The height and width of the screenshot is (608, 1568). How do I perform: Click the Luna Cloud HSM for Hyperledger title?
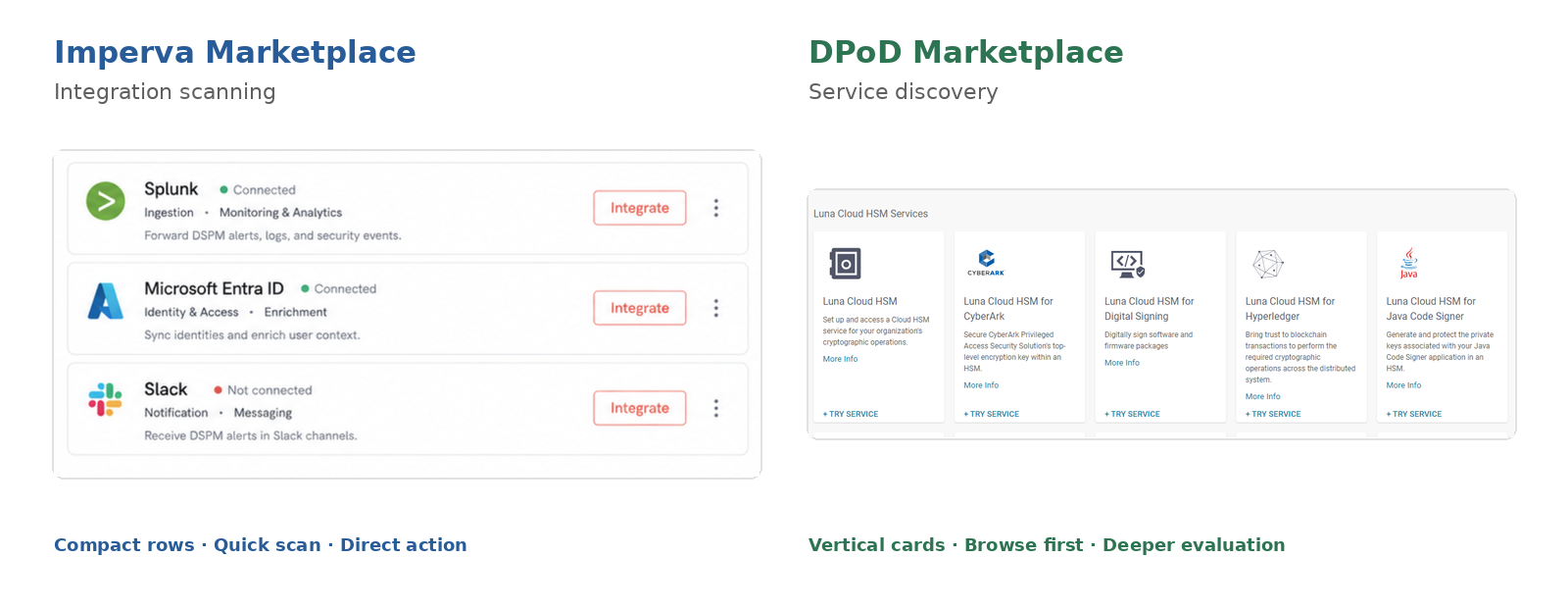click(x=1290, y=309)
